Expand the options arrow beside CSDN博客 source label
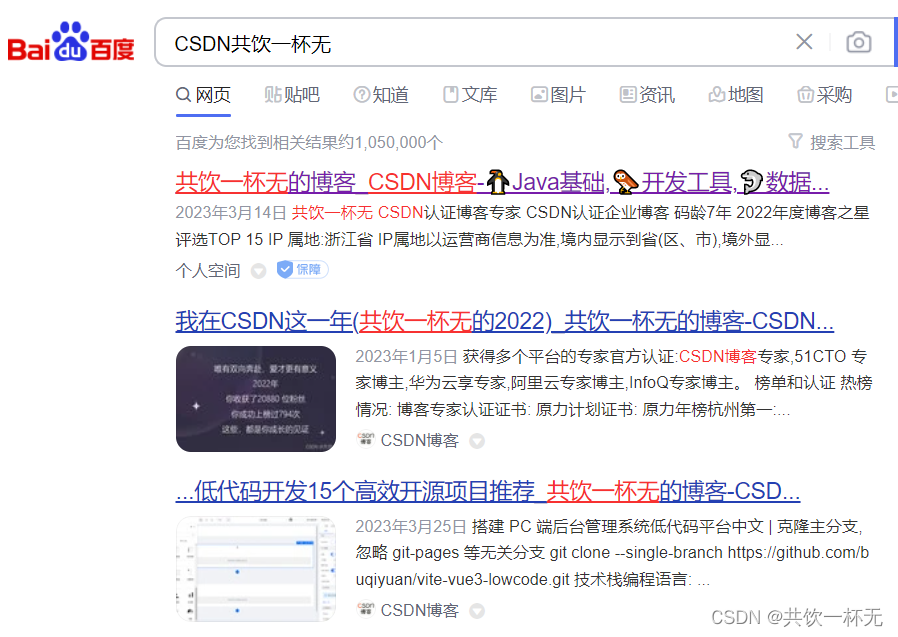 [x=476, y=440]
